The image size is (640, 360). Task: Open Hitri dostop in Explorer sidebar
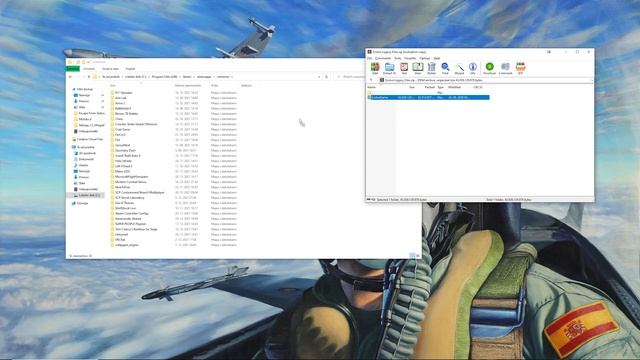84,89
